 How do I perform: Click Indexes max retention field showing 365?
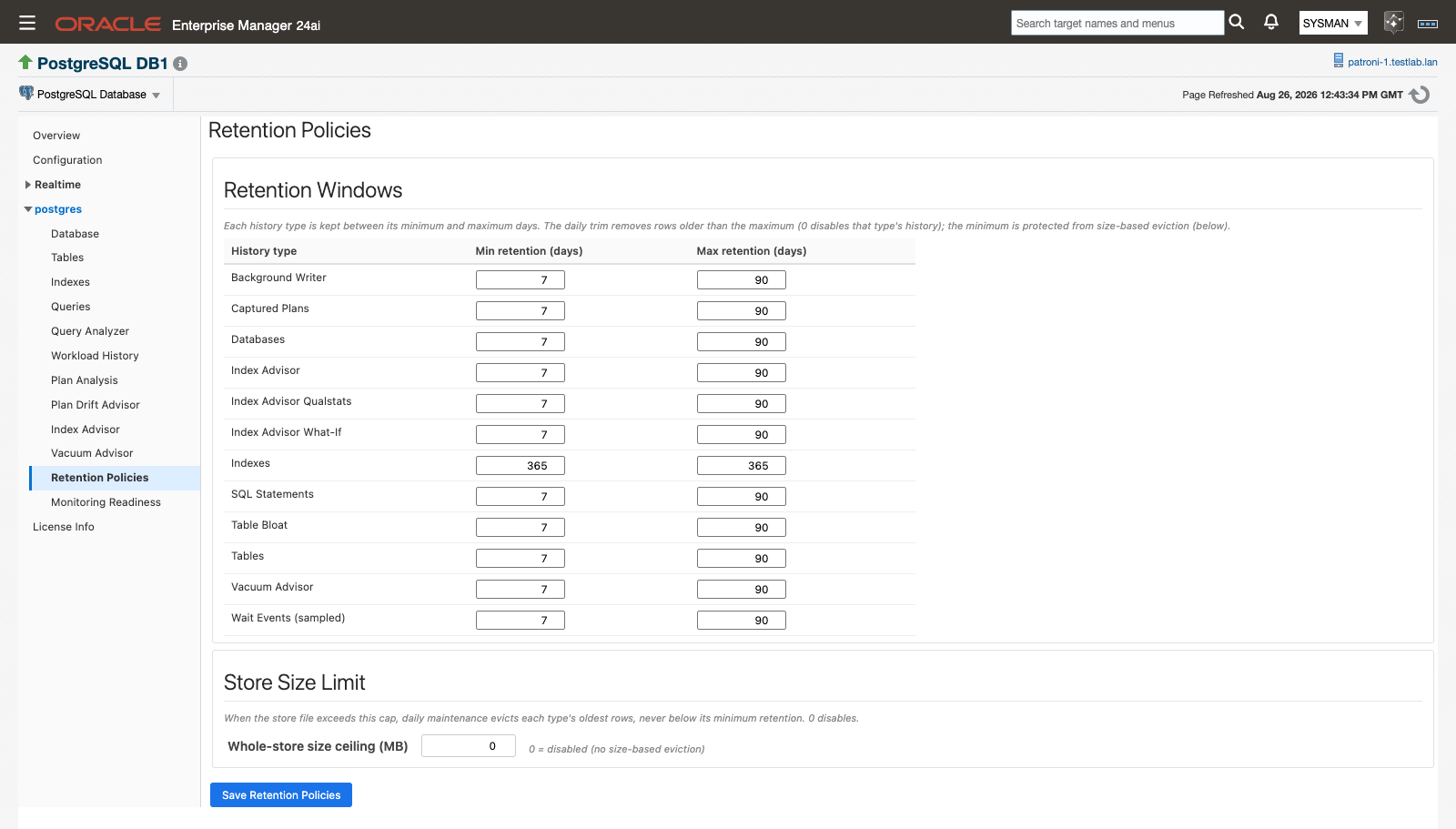coord(742,466)
